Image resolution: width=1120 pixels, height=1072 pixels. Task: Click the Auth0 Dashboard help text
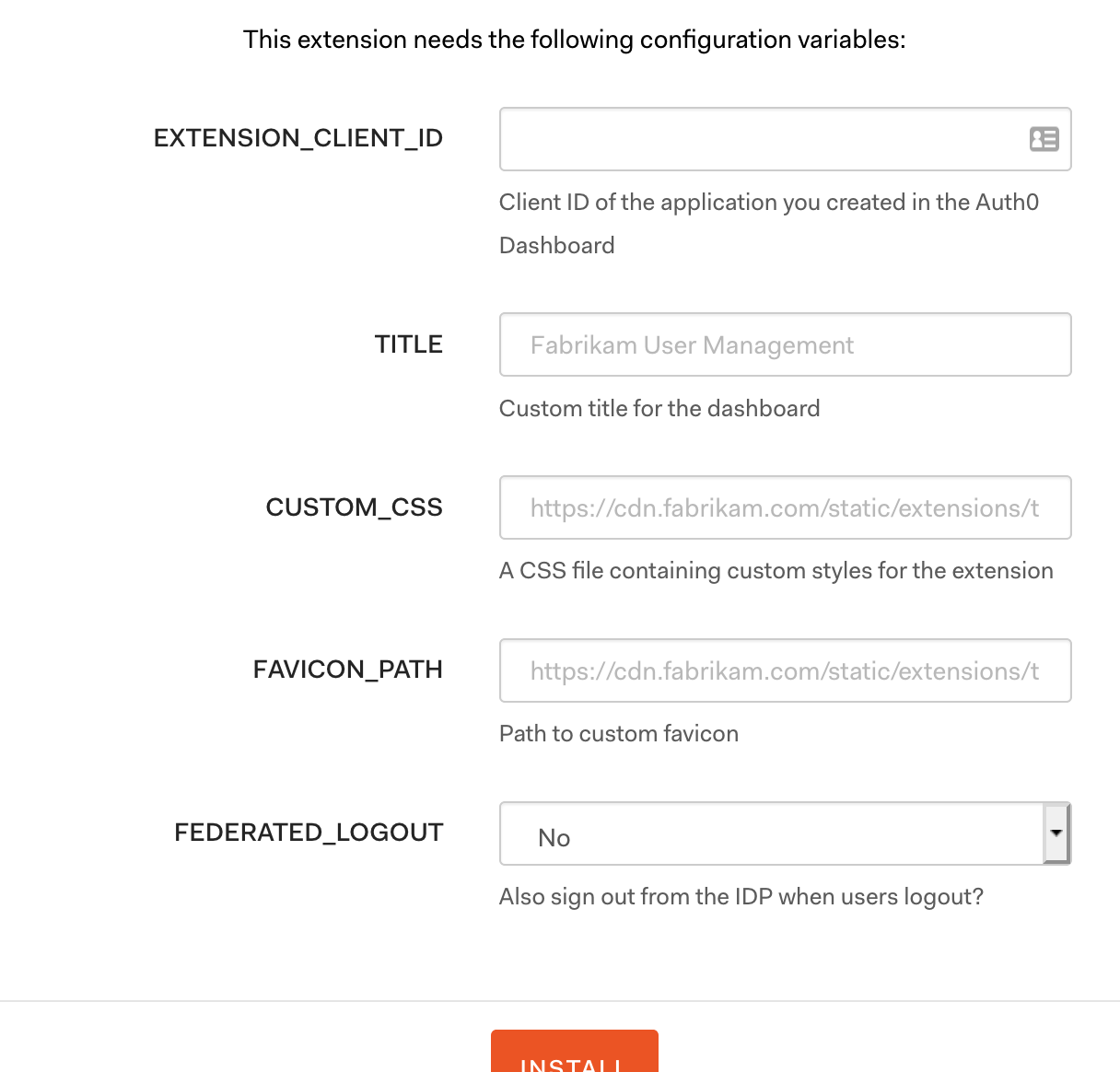[769, 223]
